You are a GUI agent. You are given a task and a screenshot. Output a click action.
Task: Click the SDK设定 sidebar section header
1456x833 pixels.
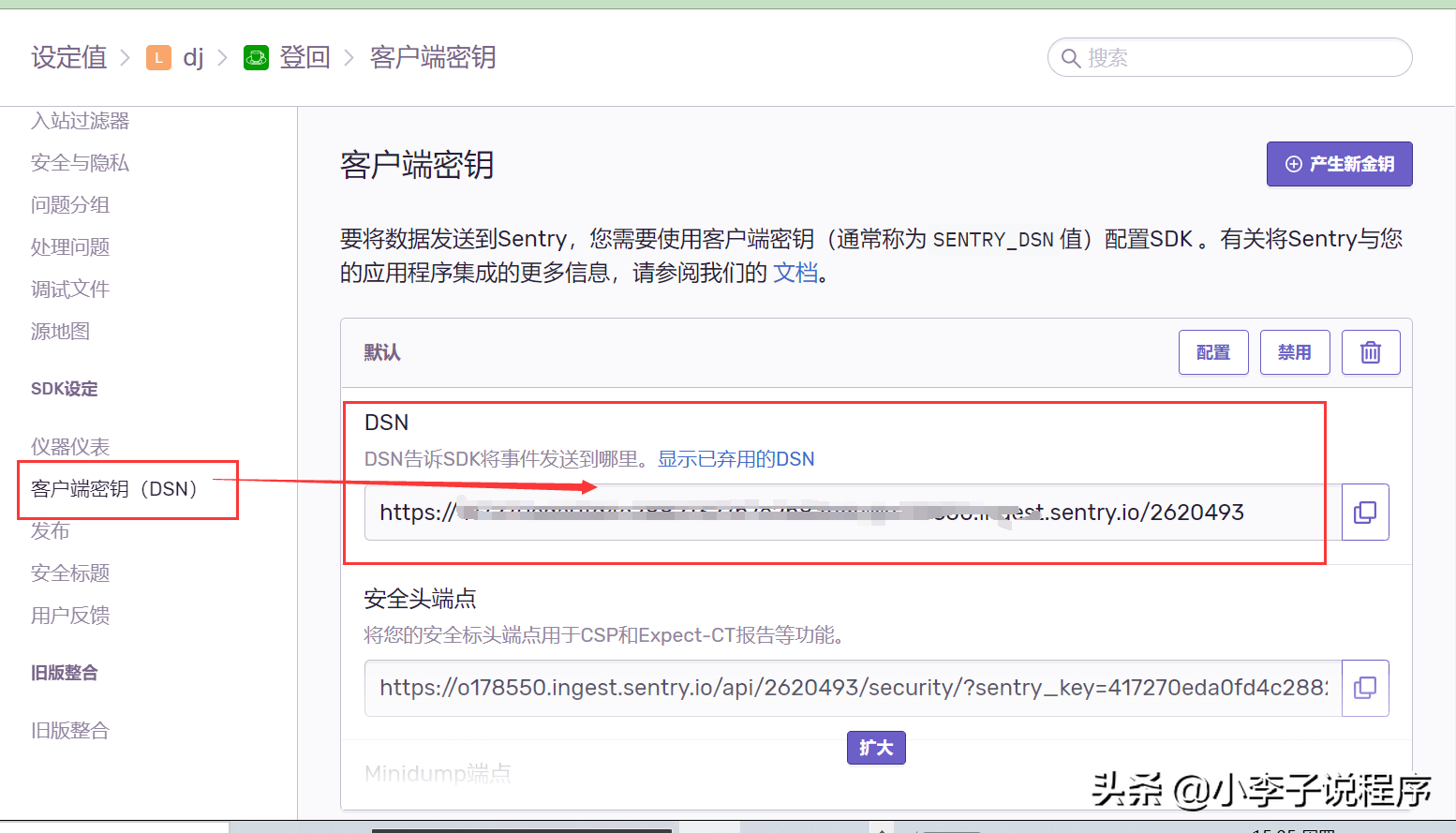(x=65, y=389)
